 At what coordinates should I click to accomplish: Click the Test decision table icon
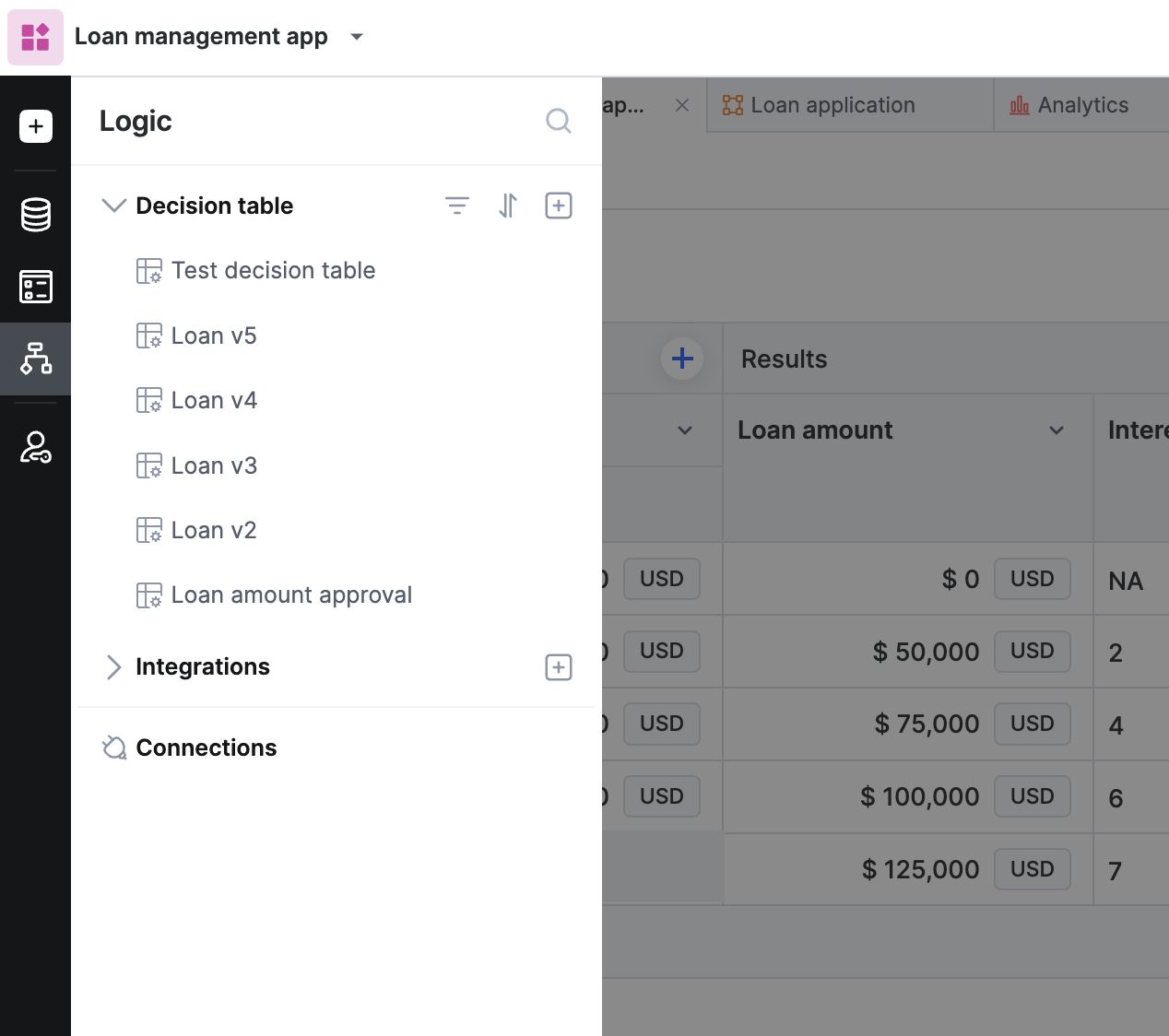[148, 271]
